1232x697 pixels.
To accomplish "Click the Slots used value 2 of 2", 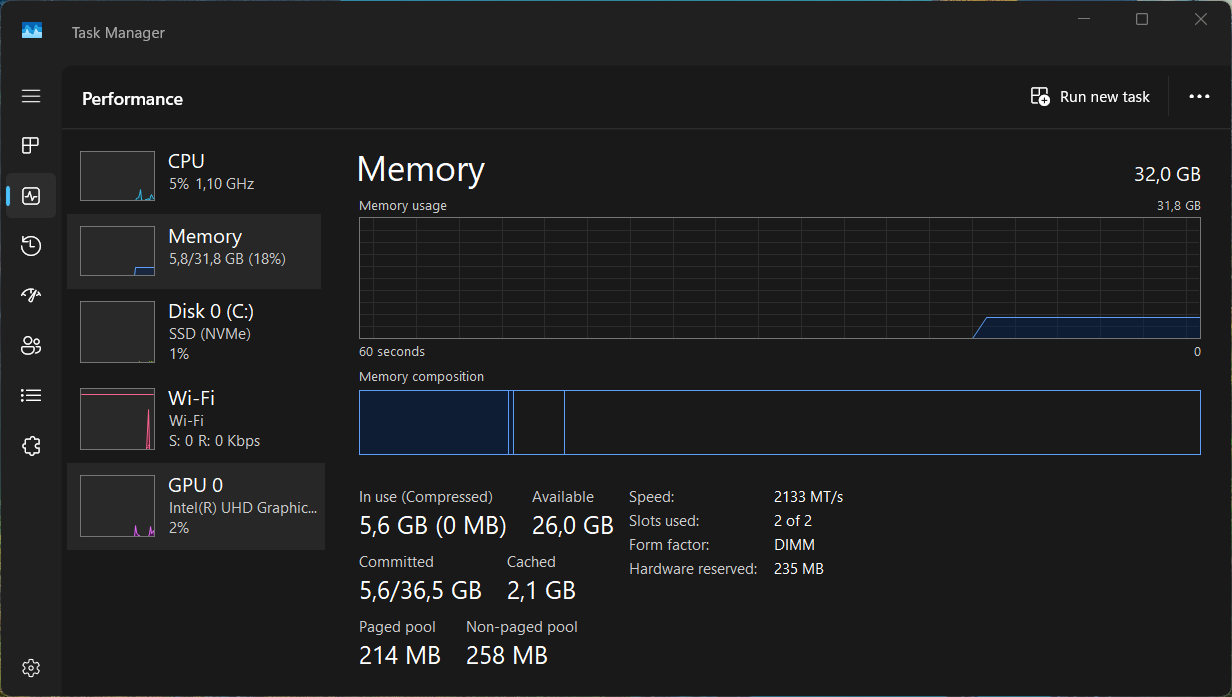I will (x=793, y=521).
